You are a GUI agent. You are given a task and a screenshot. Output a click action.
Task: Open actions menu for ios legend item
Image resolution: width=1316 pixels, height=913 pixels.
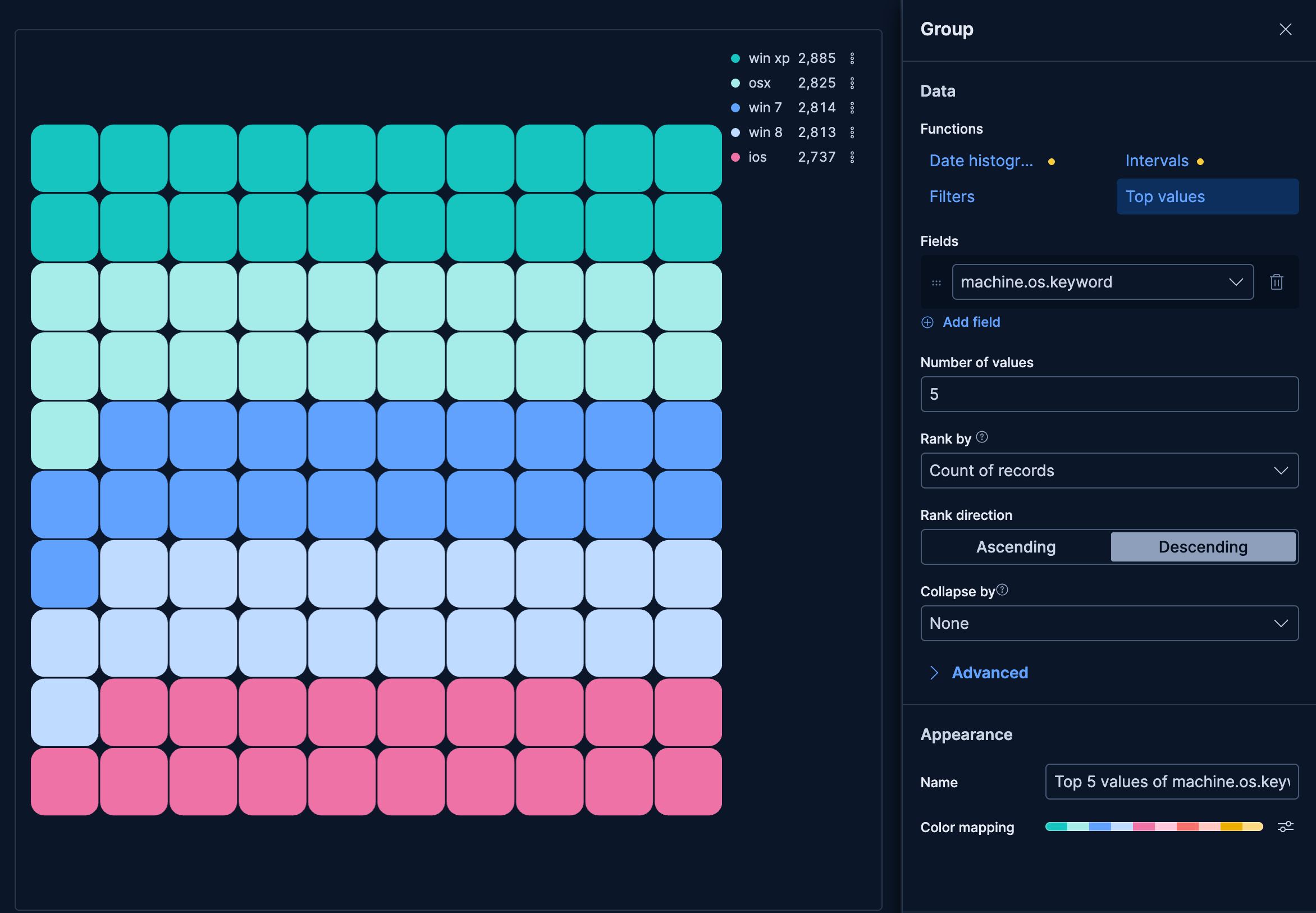[x=853, y=157]
